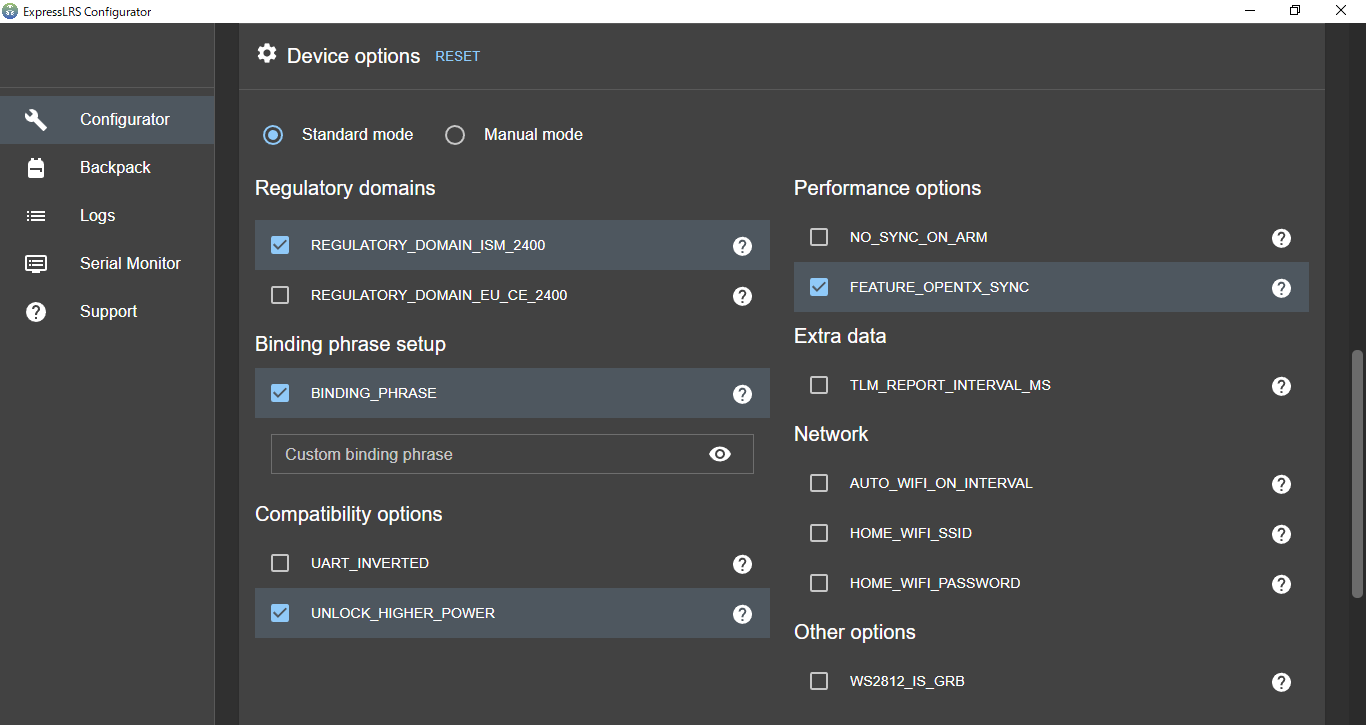Screen dimensions: 1366x725
Task: Open help for BINDING_PHRASE option
Action: 742,394
